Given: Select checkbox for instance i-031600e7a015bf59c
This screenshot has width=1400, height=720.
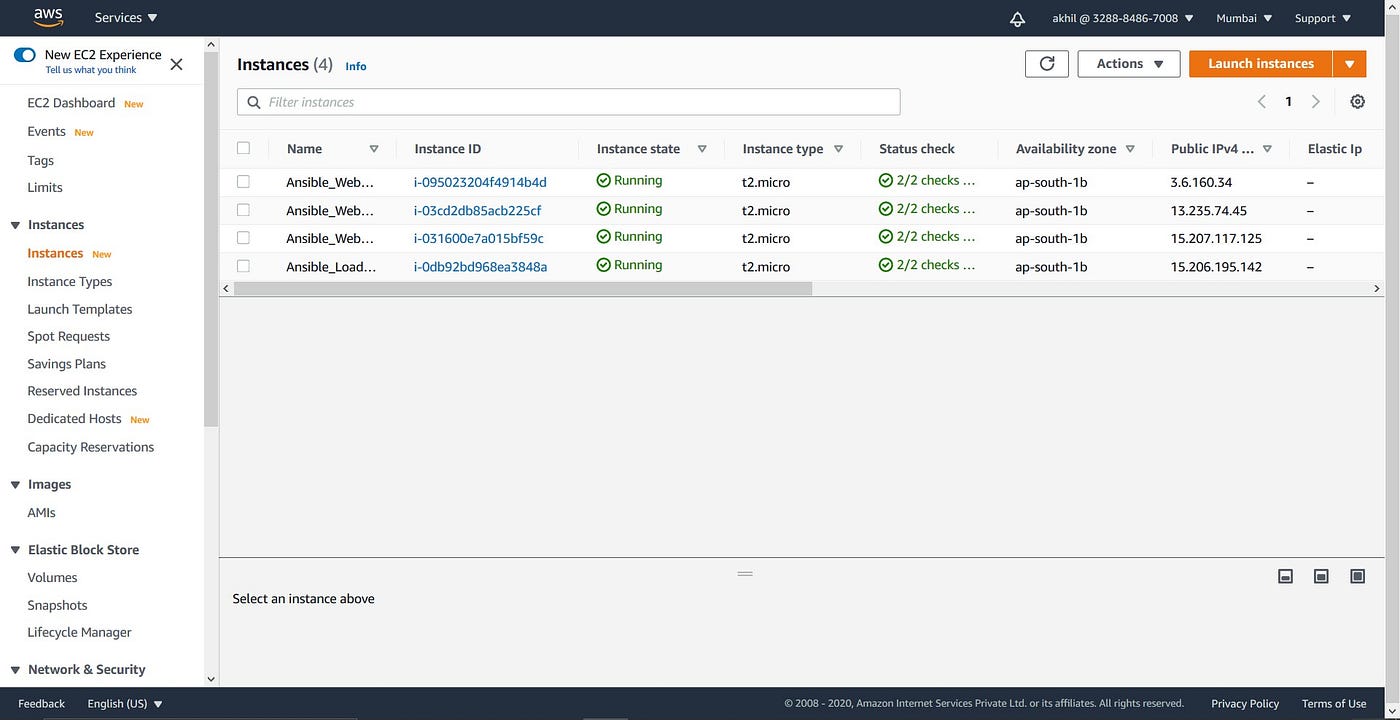Looking at the screenshot, I should pos(243,238).
